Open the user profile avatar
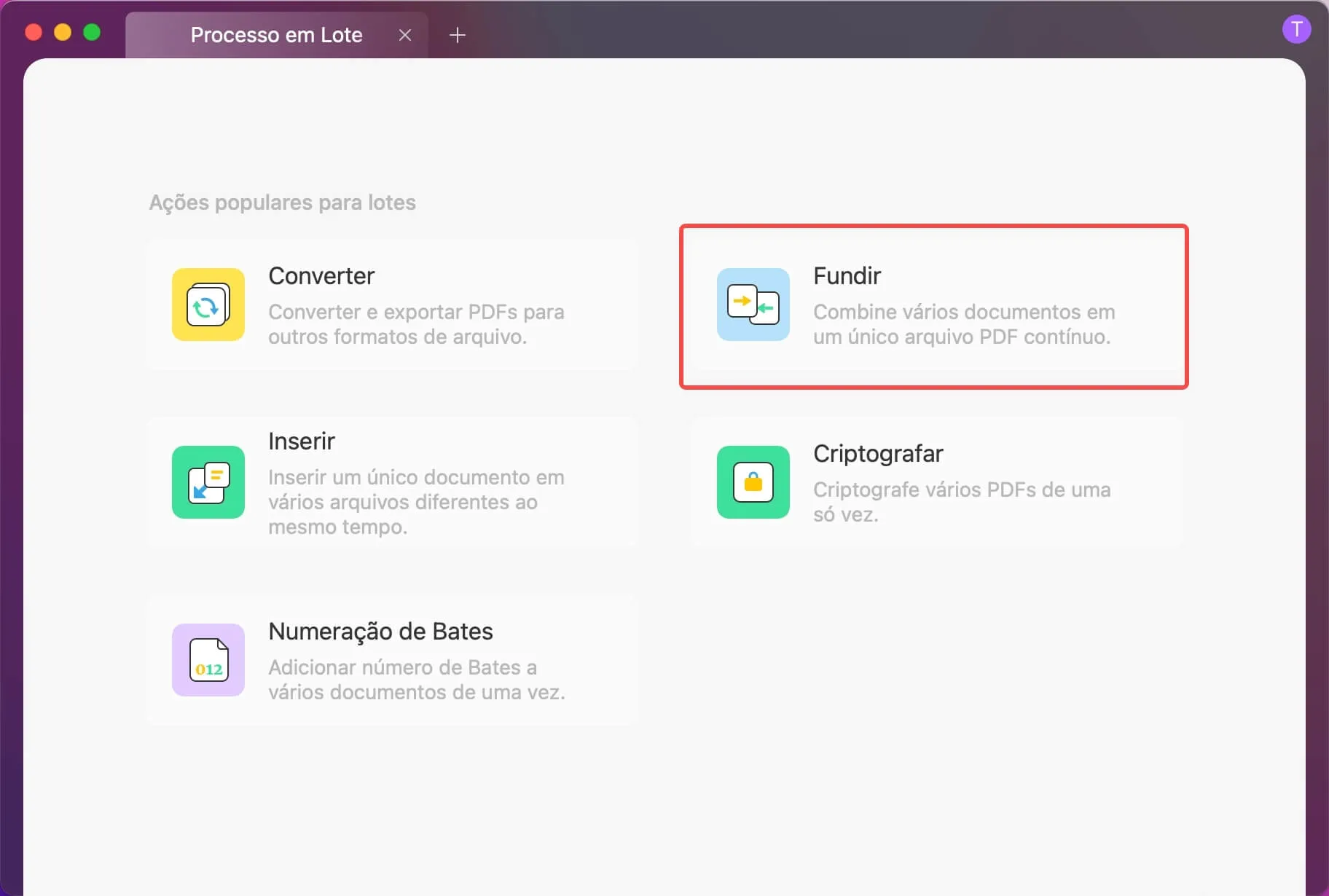Image resolution: width=1329 pixels, height=896 pixels. pos(1297,31)
